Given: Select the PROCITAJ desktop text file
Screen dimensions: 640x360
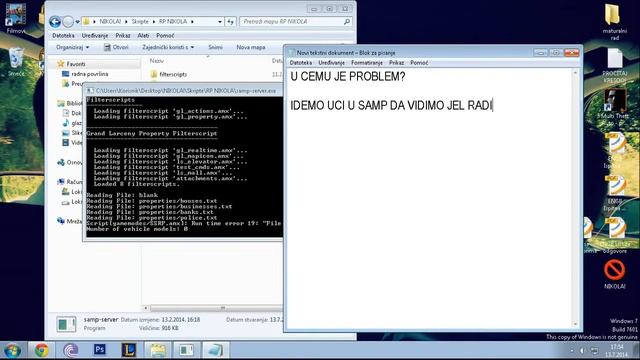Looking at the screenshot, I should [614, 66].
